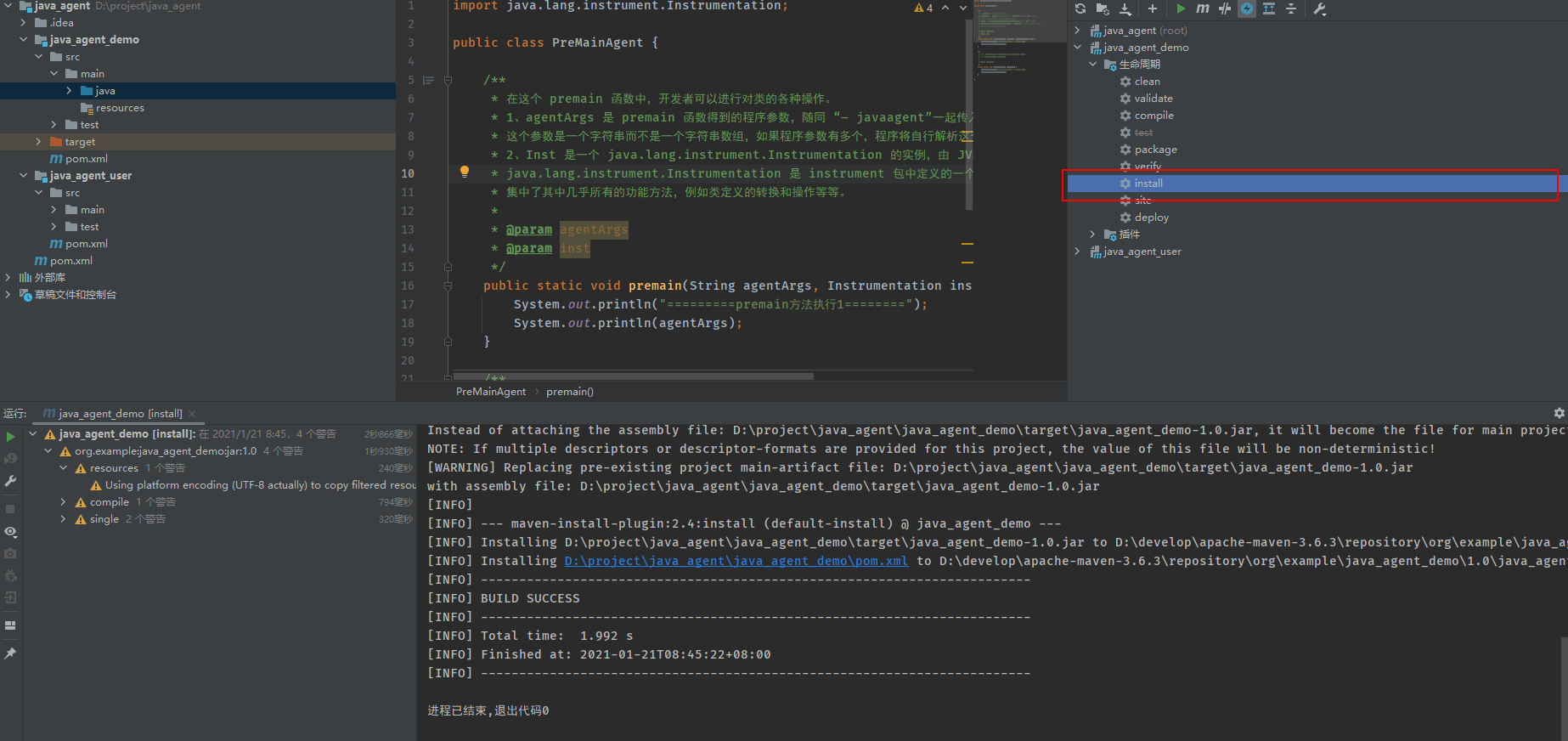Open pom.xml under java_agent_user
Viewport: 1568px width, 741px height.
[x=79, y=244]
